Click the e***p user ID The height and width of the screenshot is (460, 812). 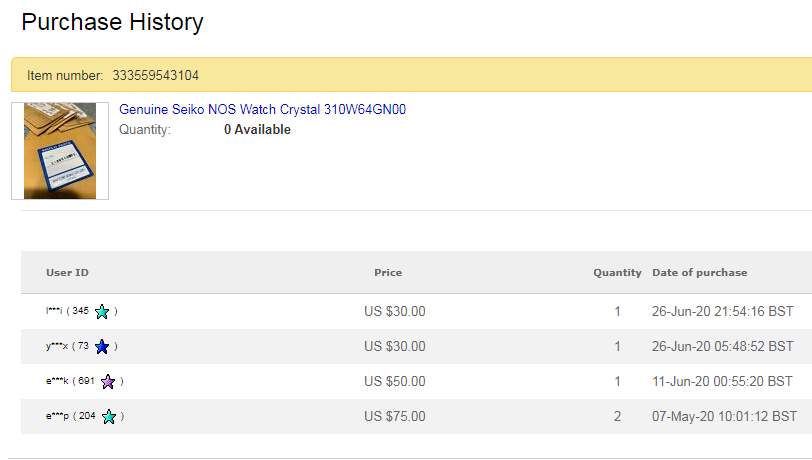pos(57,417)
